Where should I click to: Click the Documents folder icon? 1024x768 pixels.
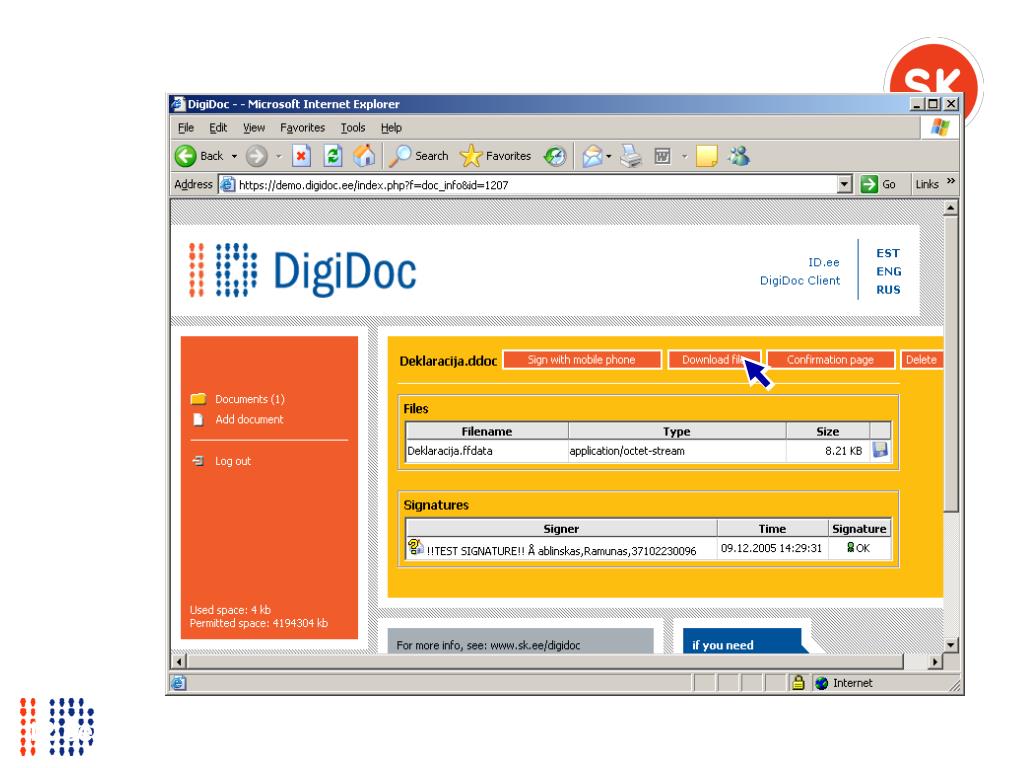point(199,399)
